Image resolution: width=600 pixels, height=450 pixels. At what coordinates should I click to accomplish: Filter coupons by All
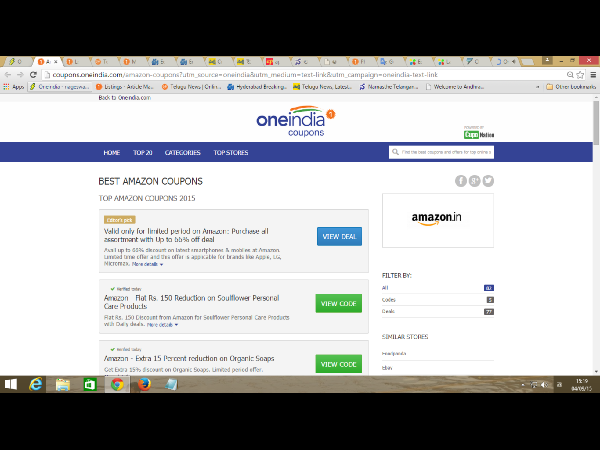(386, 288)
